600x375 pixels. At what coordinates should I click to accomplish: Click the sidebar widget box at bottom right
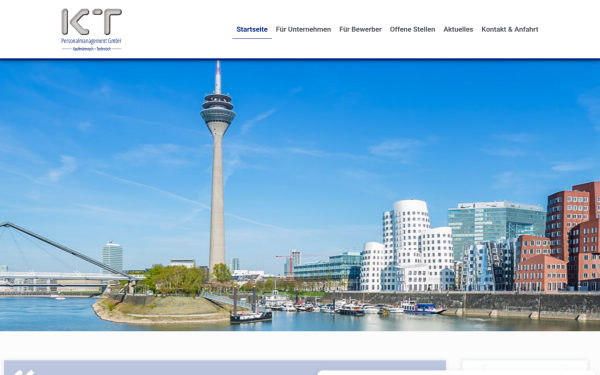click(x=525, y=368)
